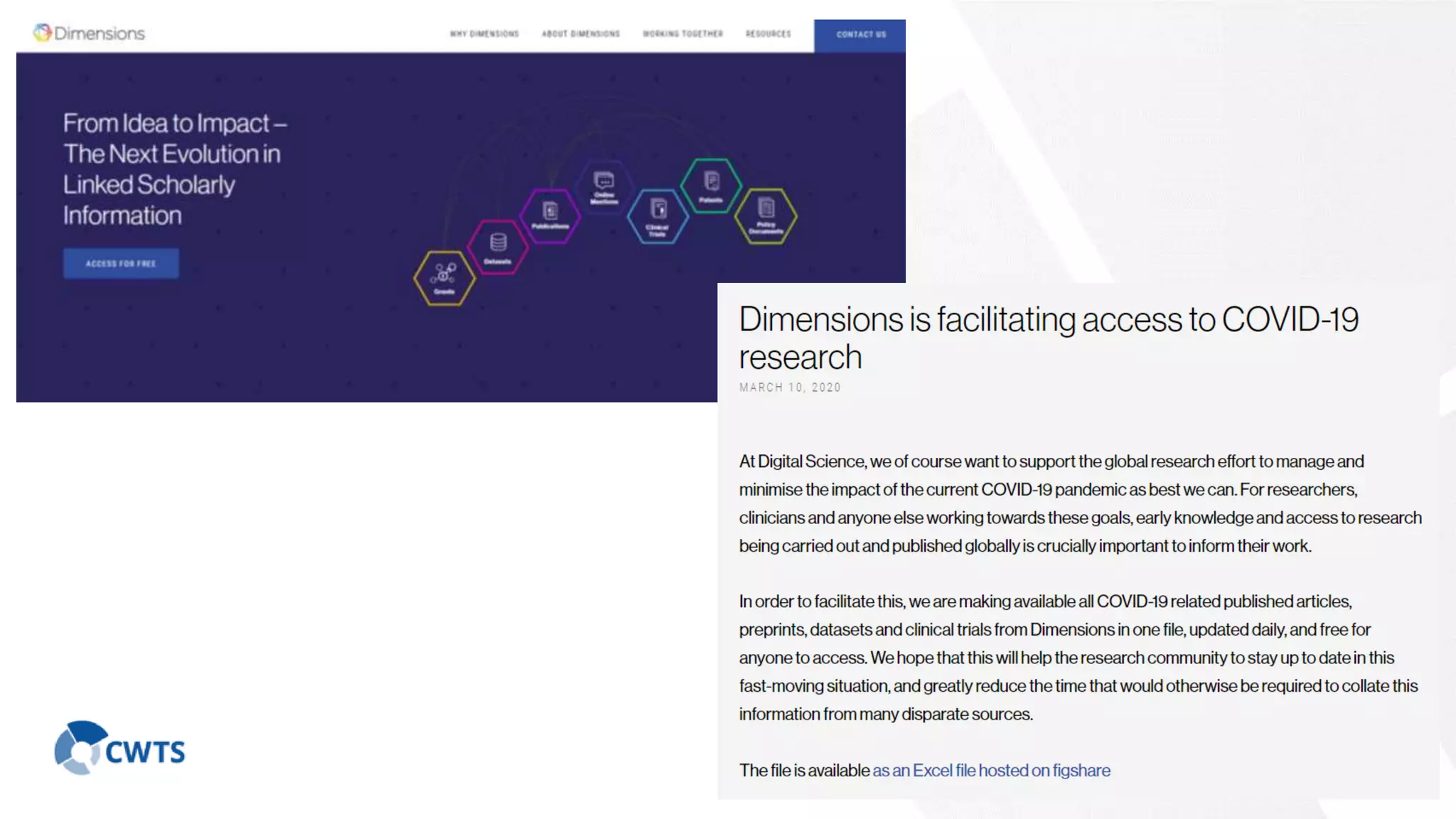Open the Excel file hosted on figshare link
Screen dimensions: 1456x819
coord(991,771)
